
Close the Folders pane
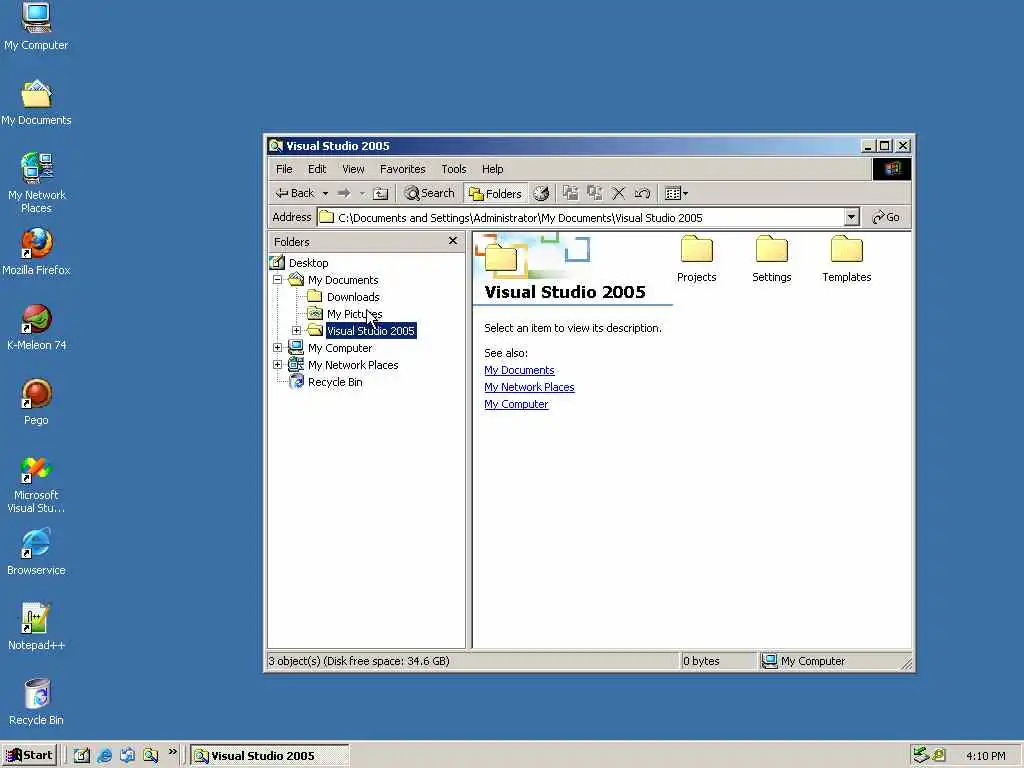click(453, 241)
